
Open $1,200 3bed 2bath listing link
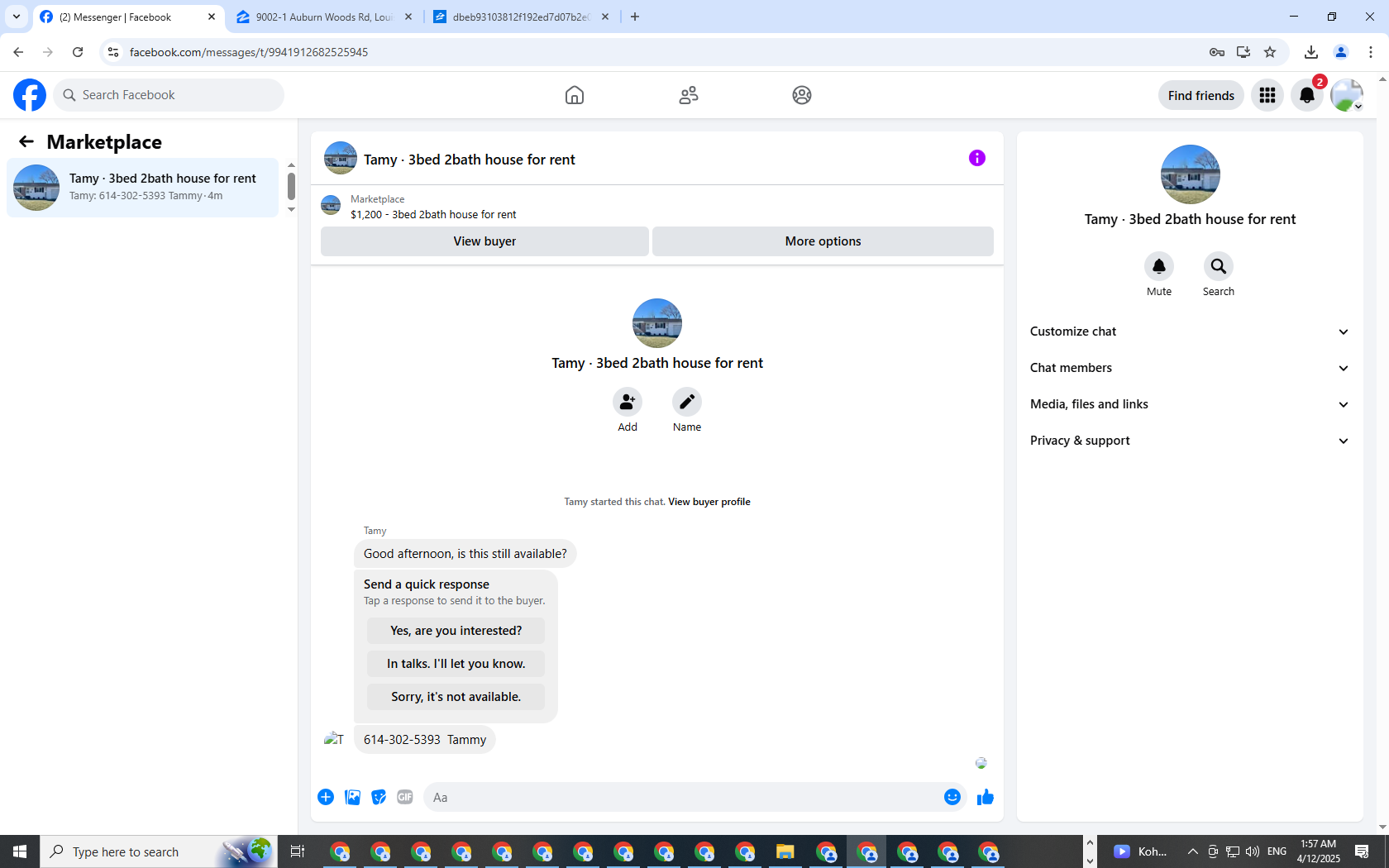point(433,215)
